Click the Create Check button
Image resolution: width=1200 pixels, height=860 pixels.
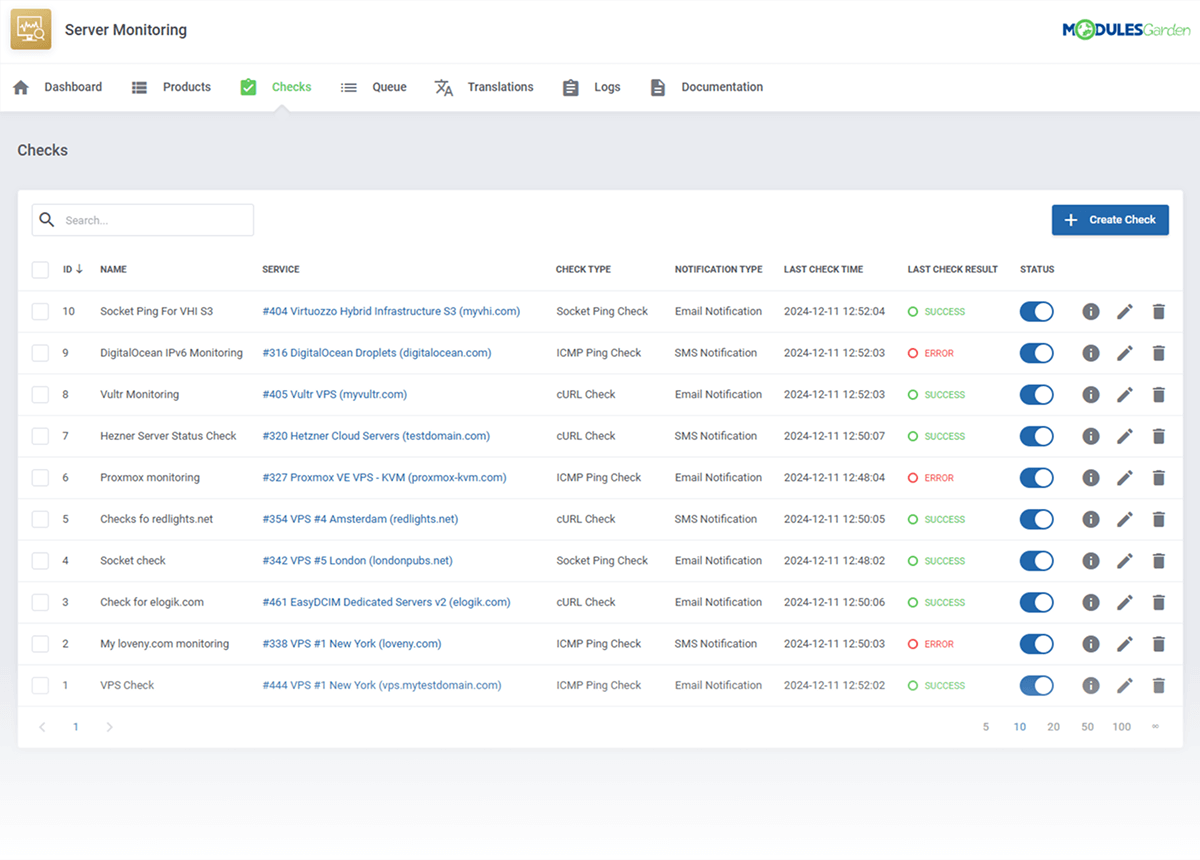point(1110,220)
